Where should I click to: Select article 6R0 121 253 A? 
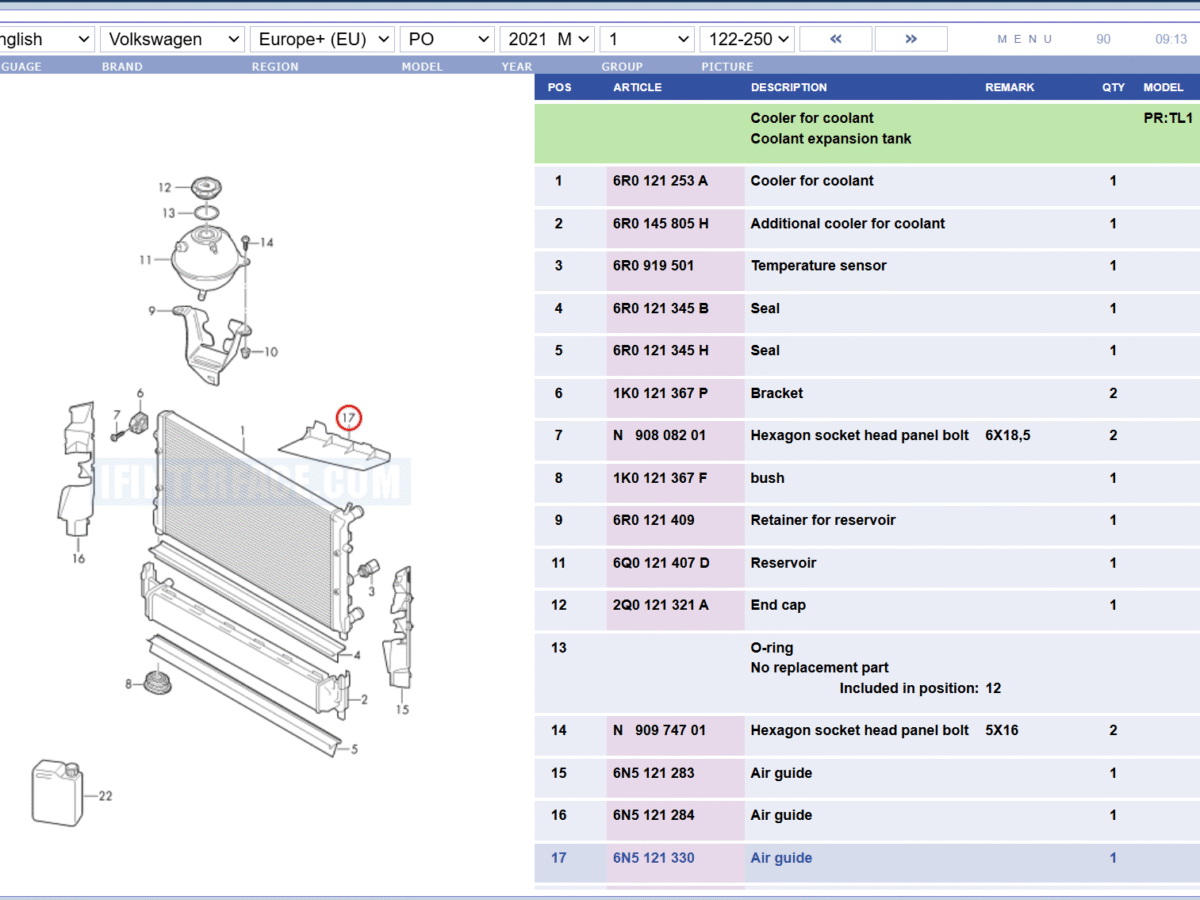click(660, 181)
